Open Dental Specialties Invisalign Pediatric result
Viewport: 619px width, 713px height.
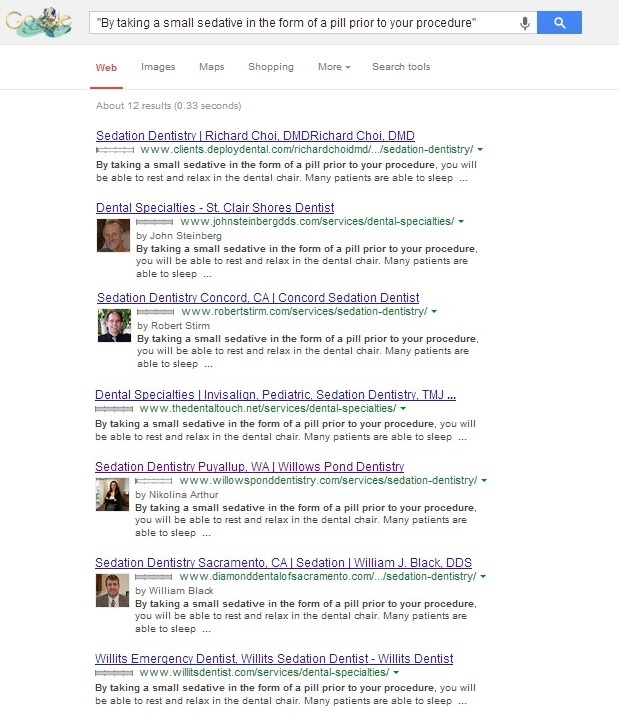pyautogui.click(x=275, y=394)
